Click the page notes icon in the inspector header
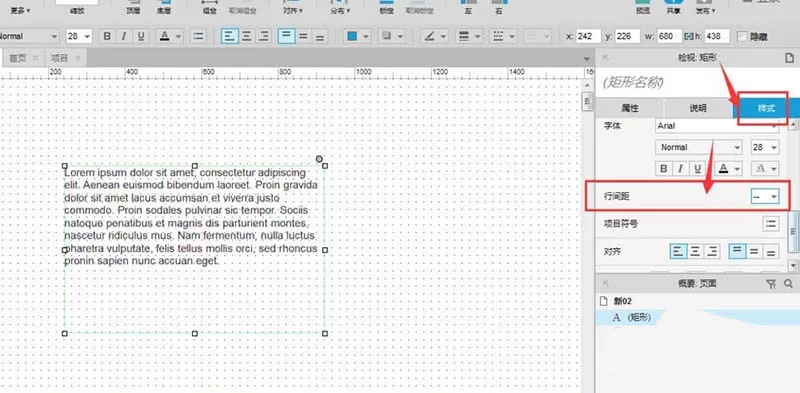The width and height of the screenshot is (800, 393). (789, 58)
